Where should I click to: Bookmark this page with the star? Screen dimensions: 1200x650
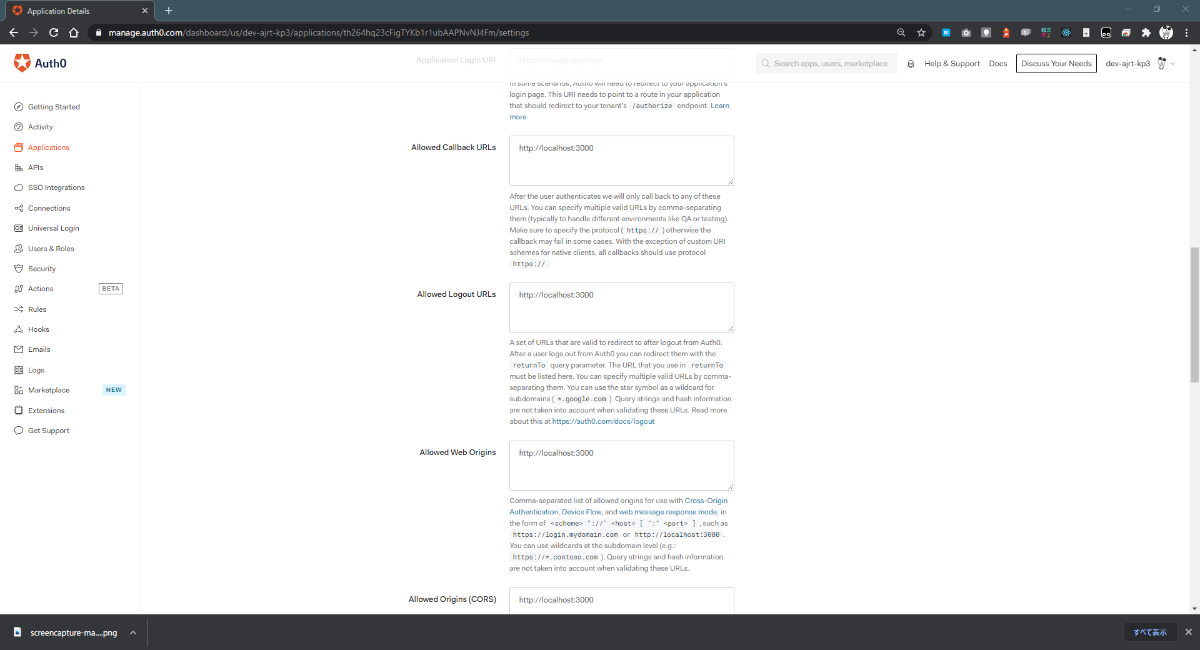point(920,32)
